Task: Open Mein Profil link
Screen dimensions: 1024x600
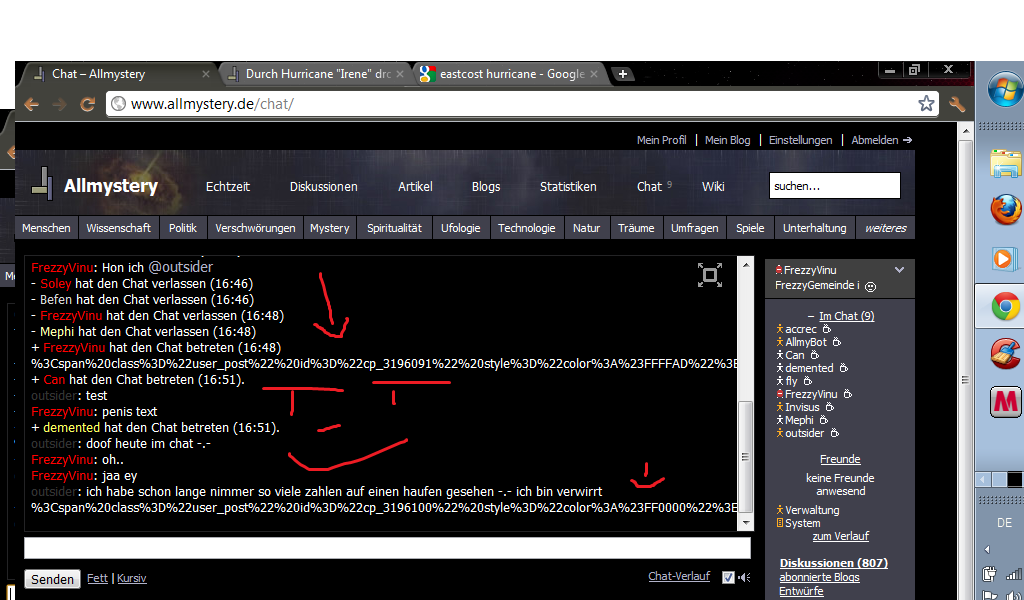Action: click(x=662, y=140)
